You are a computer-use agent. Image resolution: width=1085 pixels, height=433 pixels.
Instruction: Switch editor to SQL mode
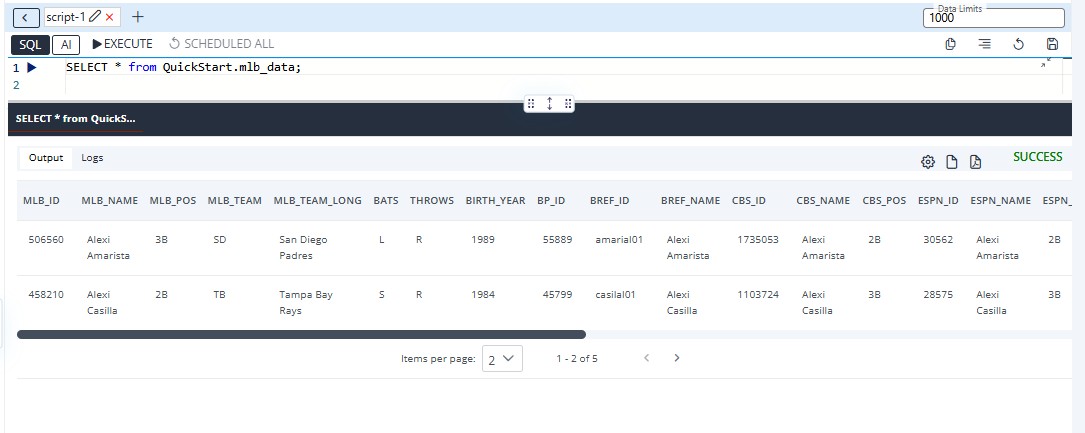tap(30, 44)
